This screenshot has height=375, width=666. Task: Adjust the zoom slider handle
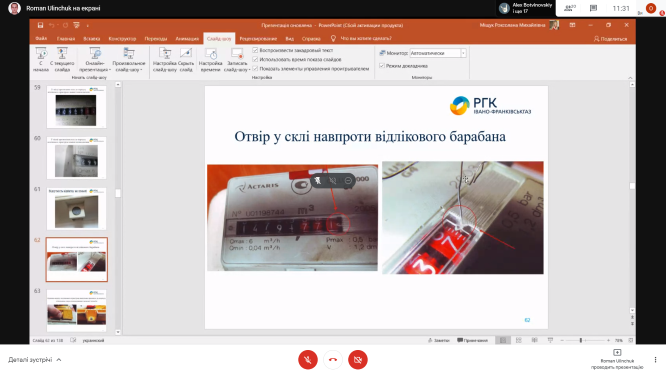click(581, 340)
